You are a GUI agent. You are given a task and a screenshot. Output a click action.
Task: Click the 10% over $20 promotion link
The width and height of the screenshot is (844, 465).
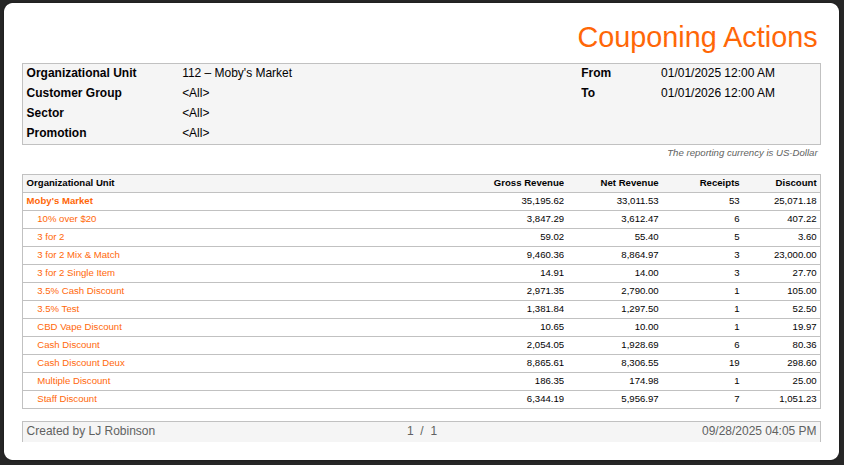pos(66,219)
